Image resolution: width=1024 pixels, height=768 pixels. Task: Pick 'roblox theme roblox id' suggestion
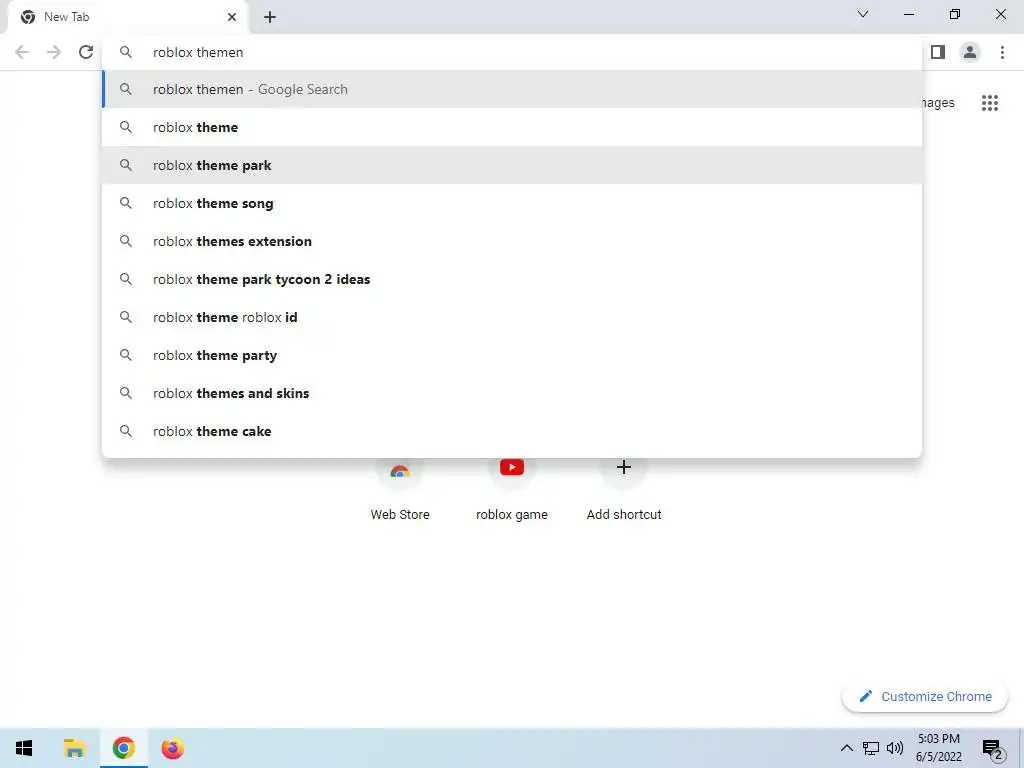[512, 317]
